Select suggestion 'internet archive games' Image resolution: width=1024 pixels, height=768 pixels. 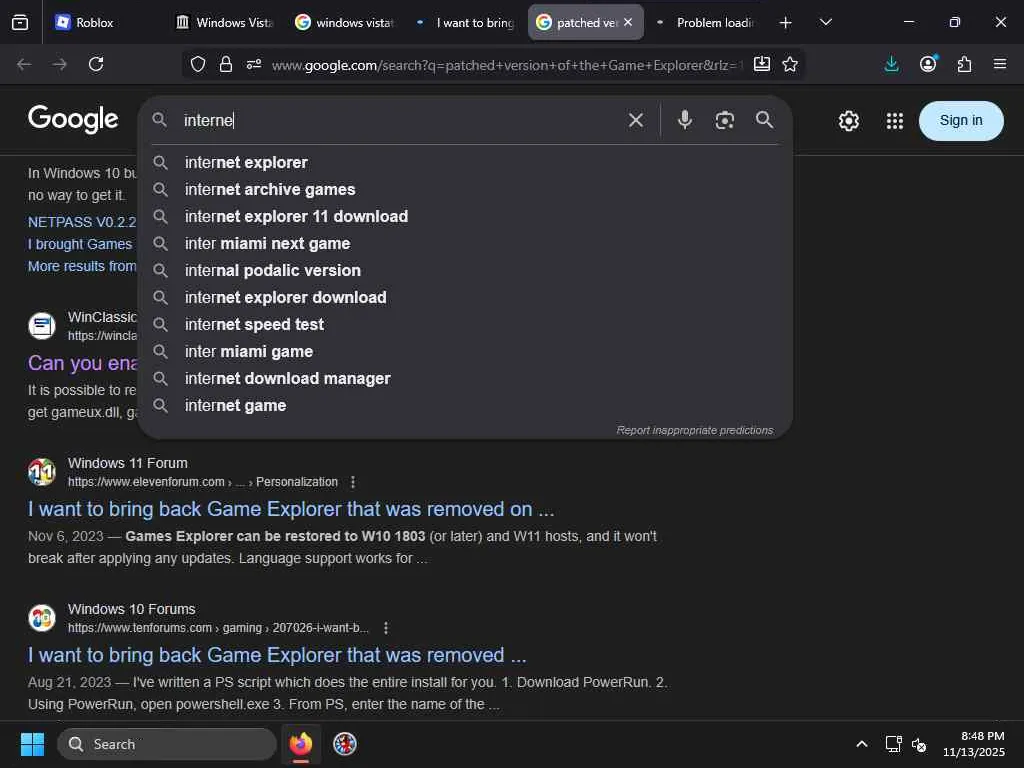(465, 189)
